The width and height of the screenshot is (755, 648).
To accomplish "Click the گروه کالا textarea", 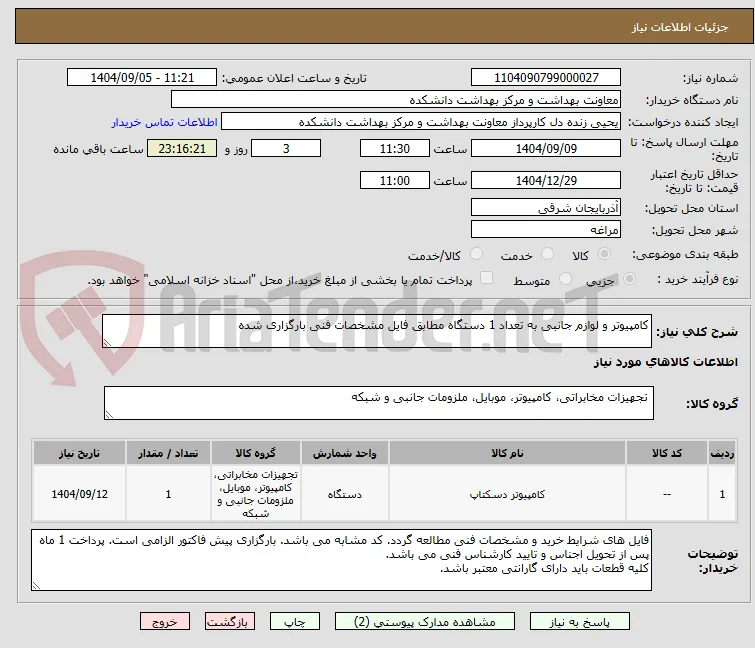I will [x=378, y=403].
